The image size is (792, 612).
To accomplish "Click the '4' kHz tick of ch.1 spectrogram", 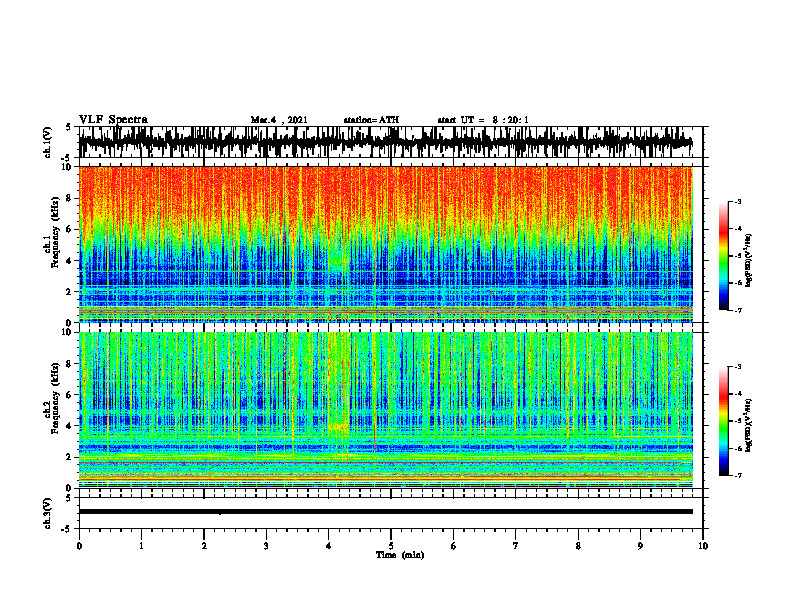I will pyautogui.click(x=69, y=261).
